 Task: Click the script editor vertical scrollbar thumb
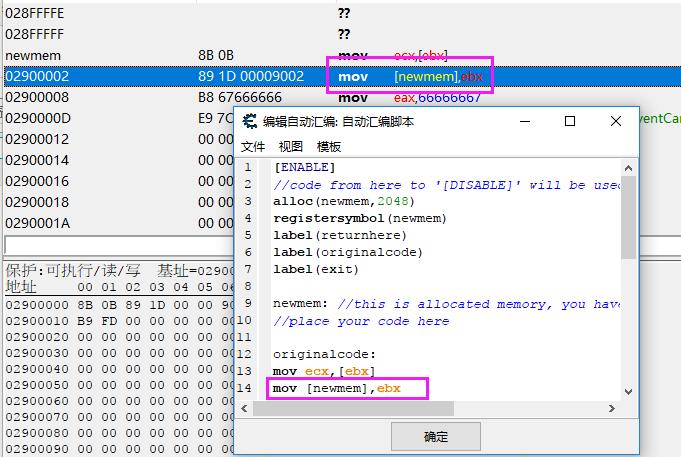(628, 220)
